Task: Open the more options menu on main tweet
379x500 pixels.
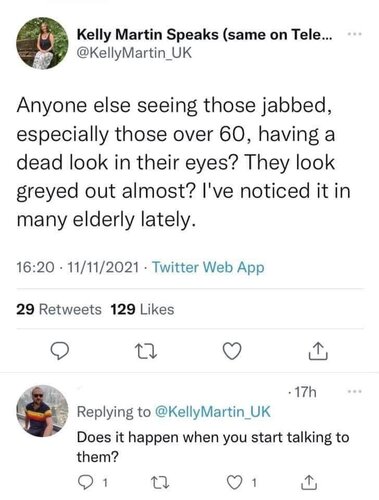Action: click(x=354, y=34)
